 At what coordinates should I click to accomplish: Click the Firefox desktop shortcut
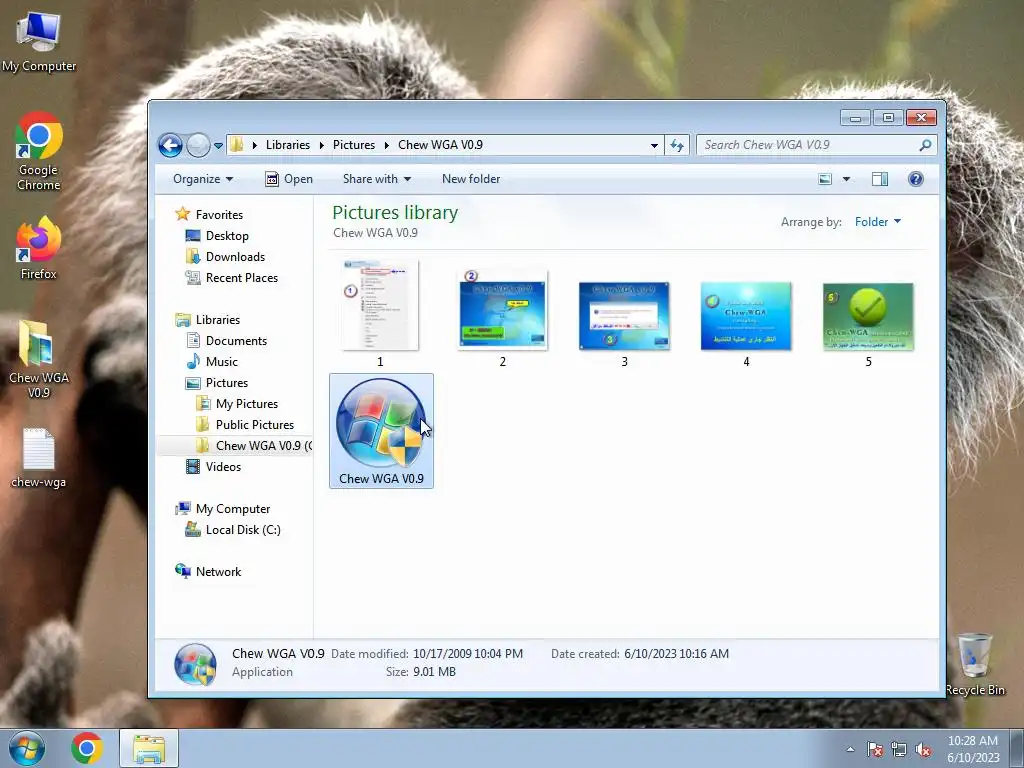tap(39, 249)
